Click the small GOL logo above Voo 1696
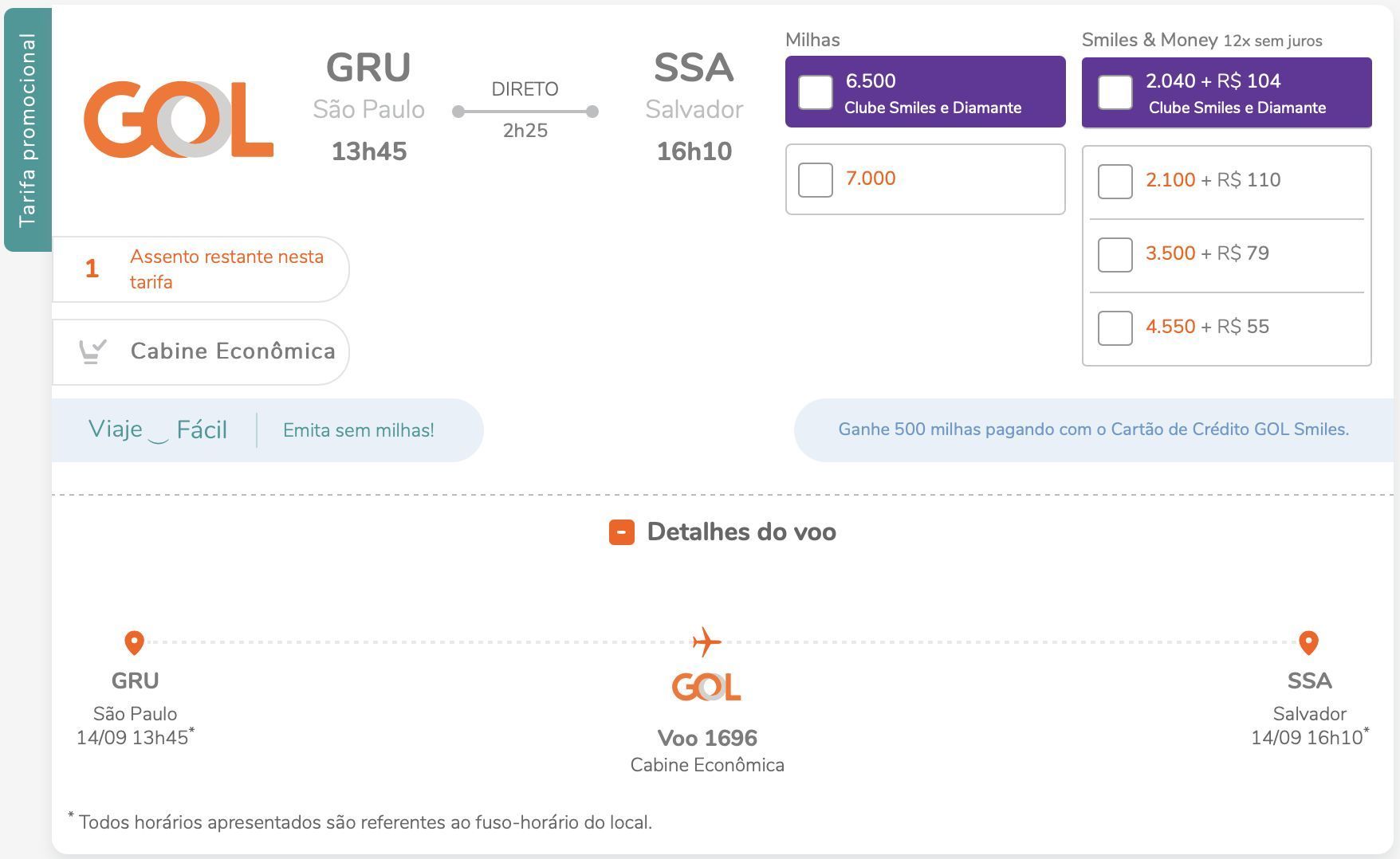This screenshot has width=1400, height=859. pyautogui.click(x=706, y=687)
